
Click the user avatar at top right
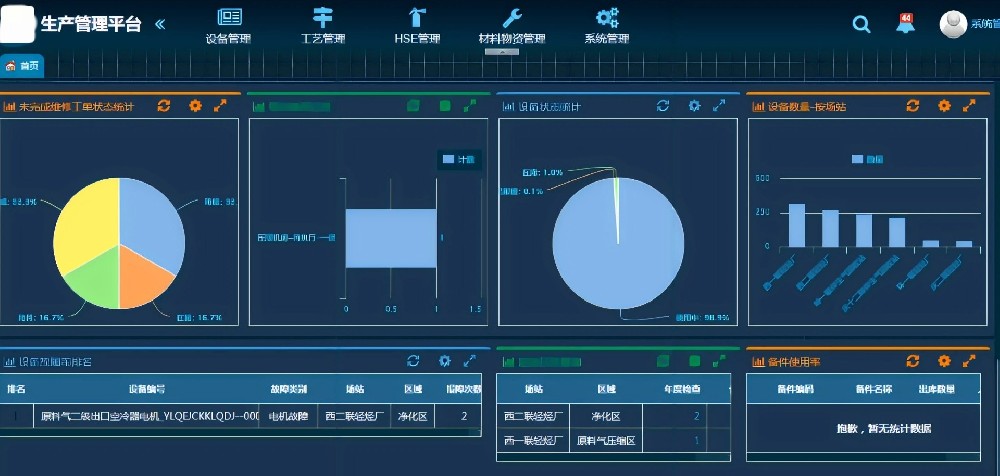point(953,24)
